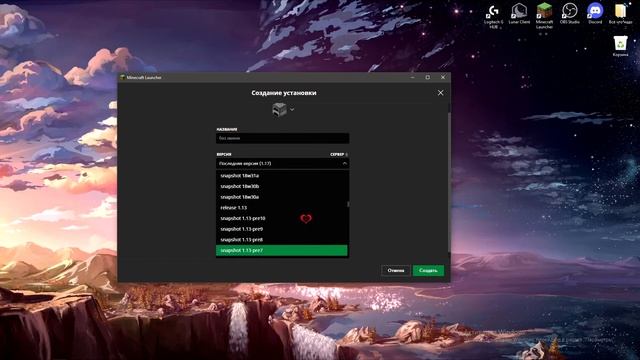
Task: Close the Minecraft Launcher window
Action: [443, 77]
